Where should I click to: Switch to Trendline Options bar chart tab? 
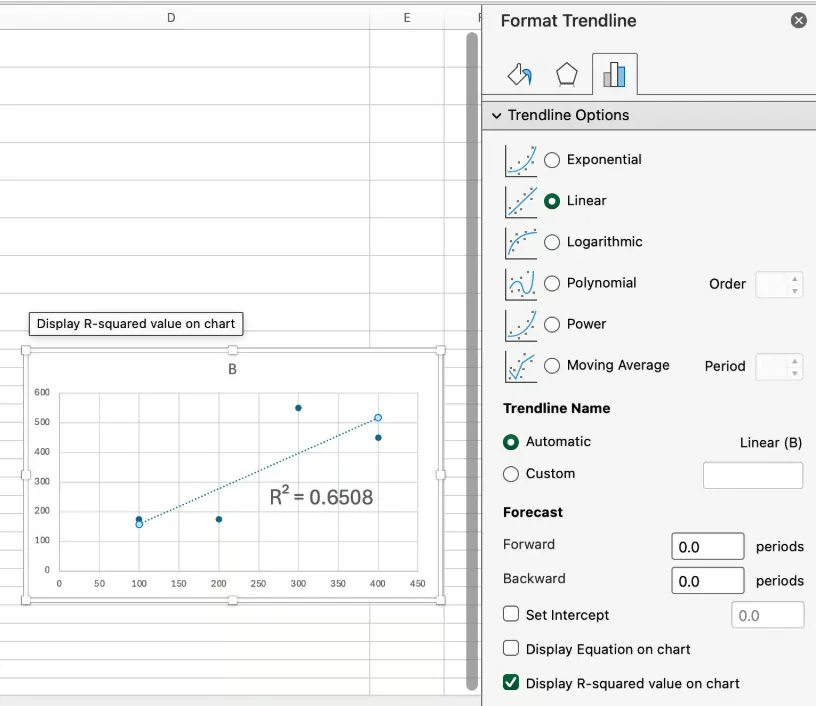click(x=614, y=74)
